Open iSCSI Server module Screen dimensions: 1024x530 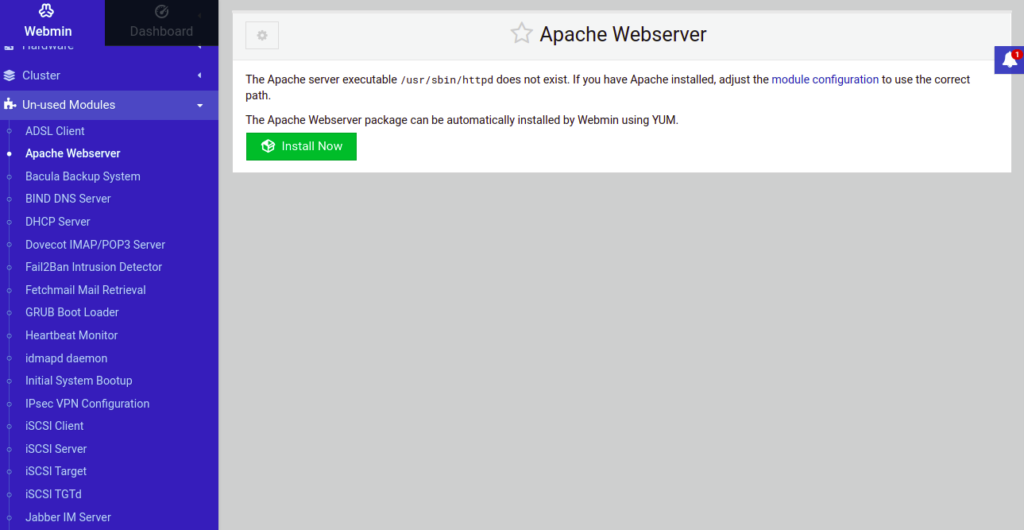[x=56, y=449]
